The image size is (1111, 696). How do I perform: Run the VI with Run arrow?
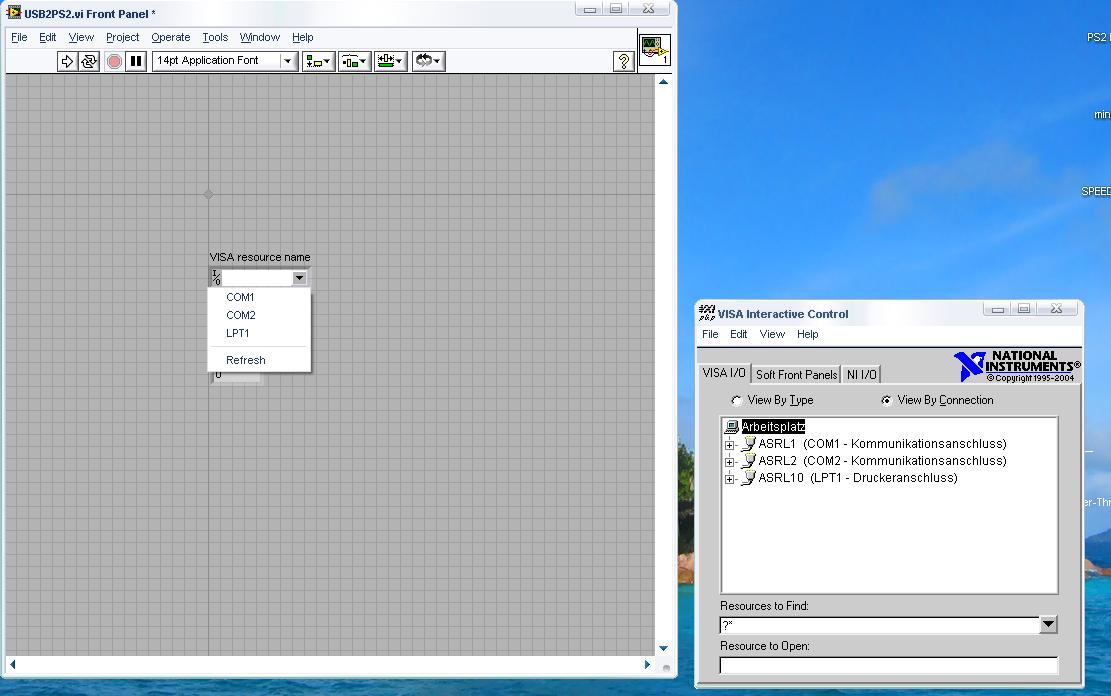tap(67, 61)
